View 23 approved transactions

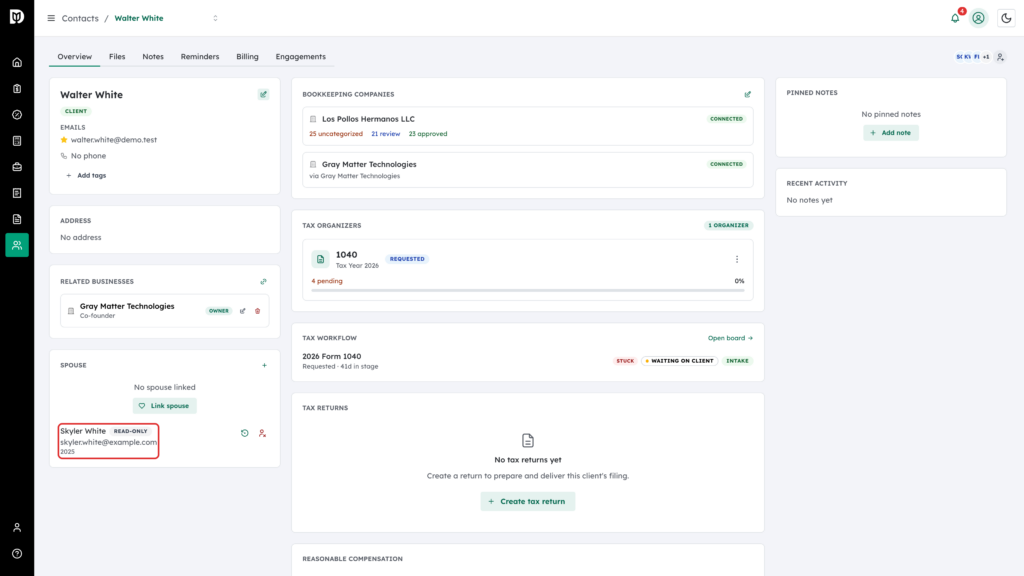click(x=428, y=134)
